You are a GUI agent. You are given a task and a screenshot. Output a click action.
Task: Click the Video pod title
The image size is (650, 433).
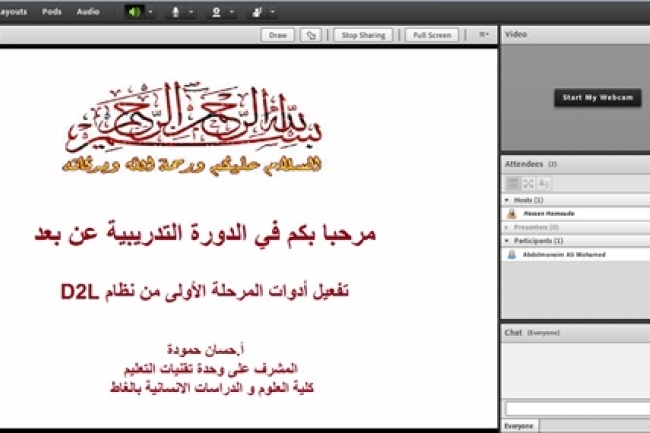[516, 34]
